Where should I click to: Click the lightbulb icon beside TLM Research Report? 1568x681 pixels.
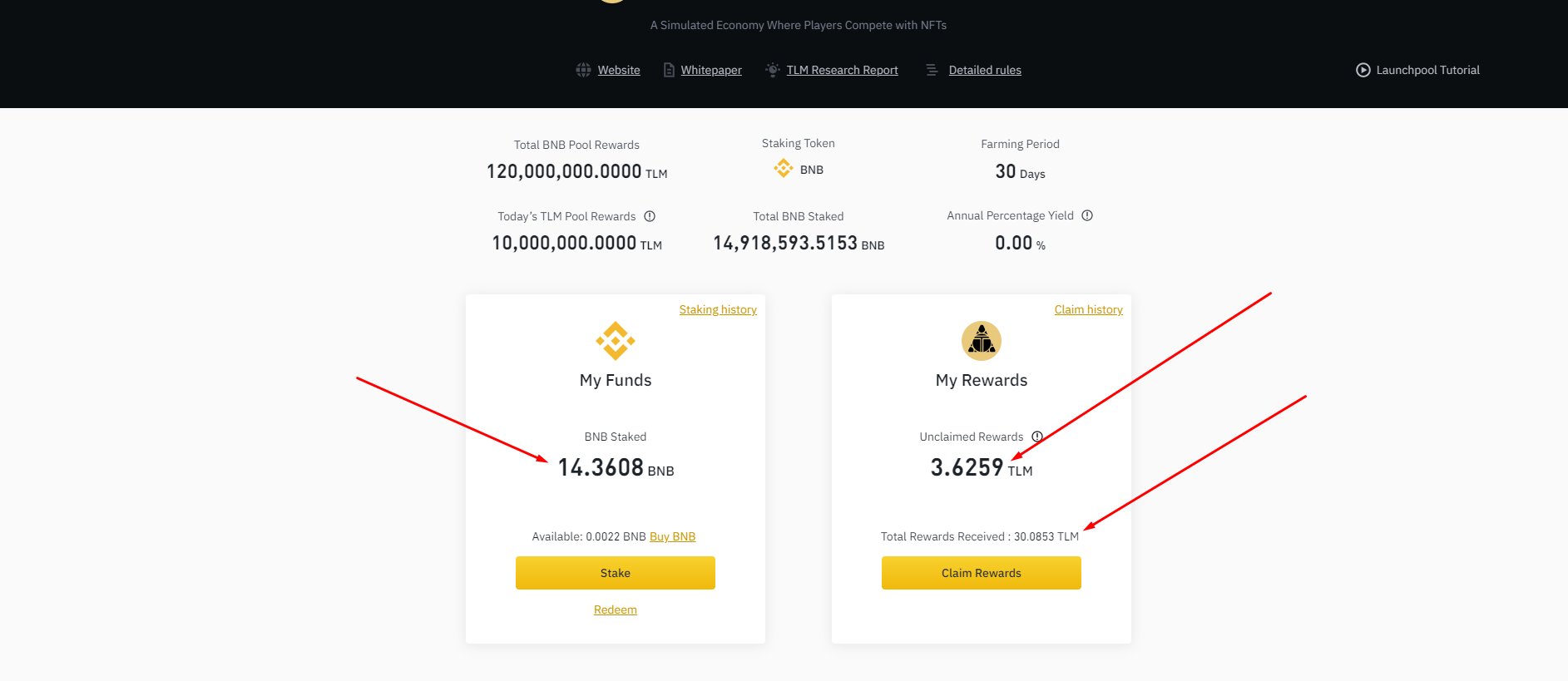(773, 70)
